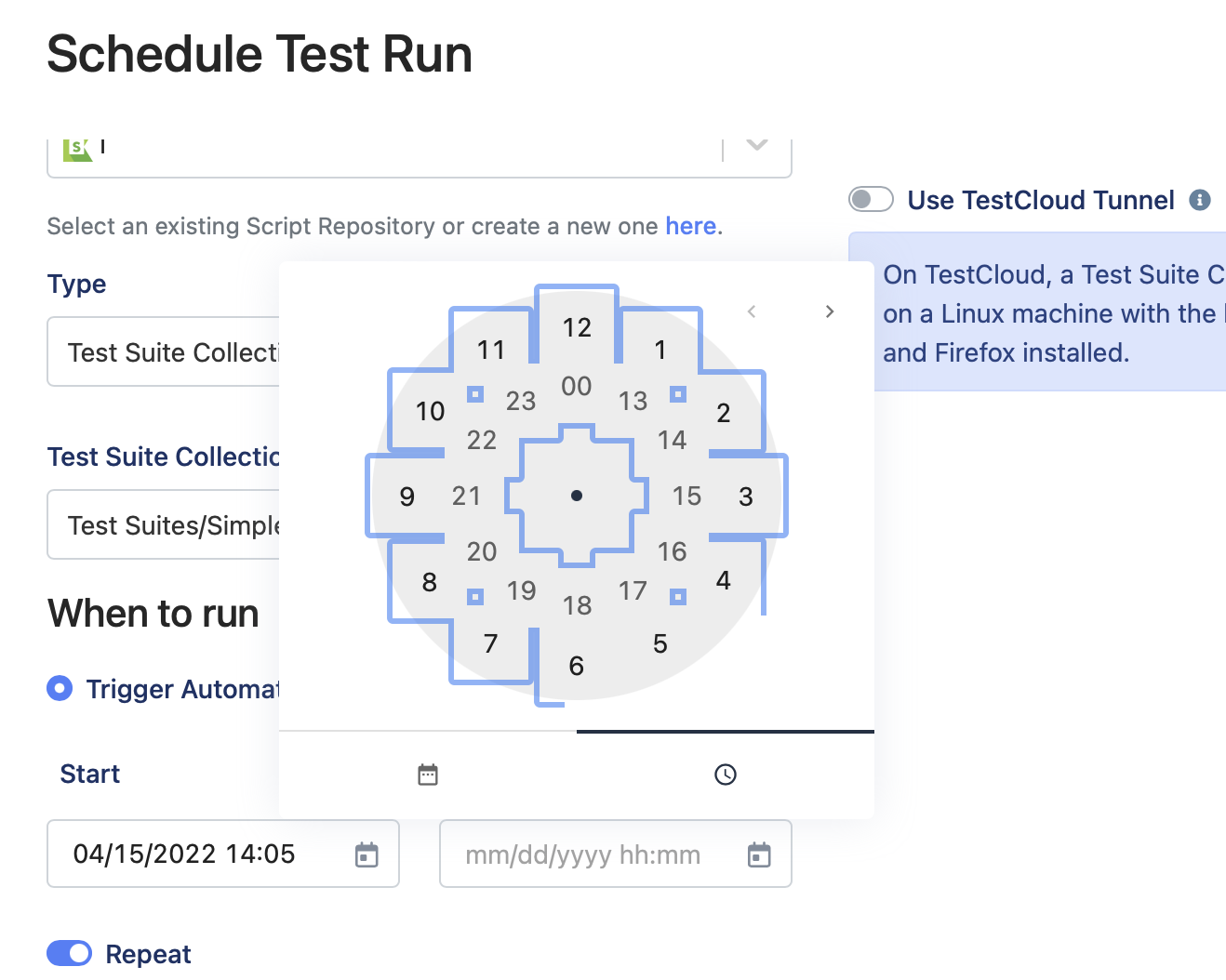Click the Start date input showing 04/15/2022
Image resolution: width=1226 pixels, height=980 pixels.
186,854
